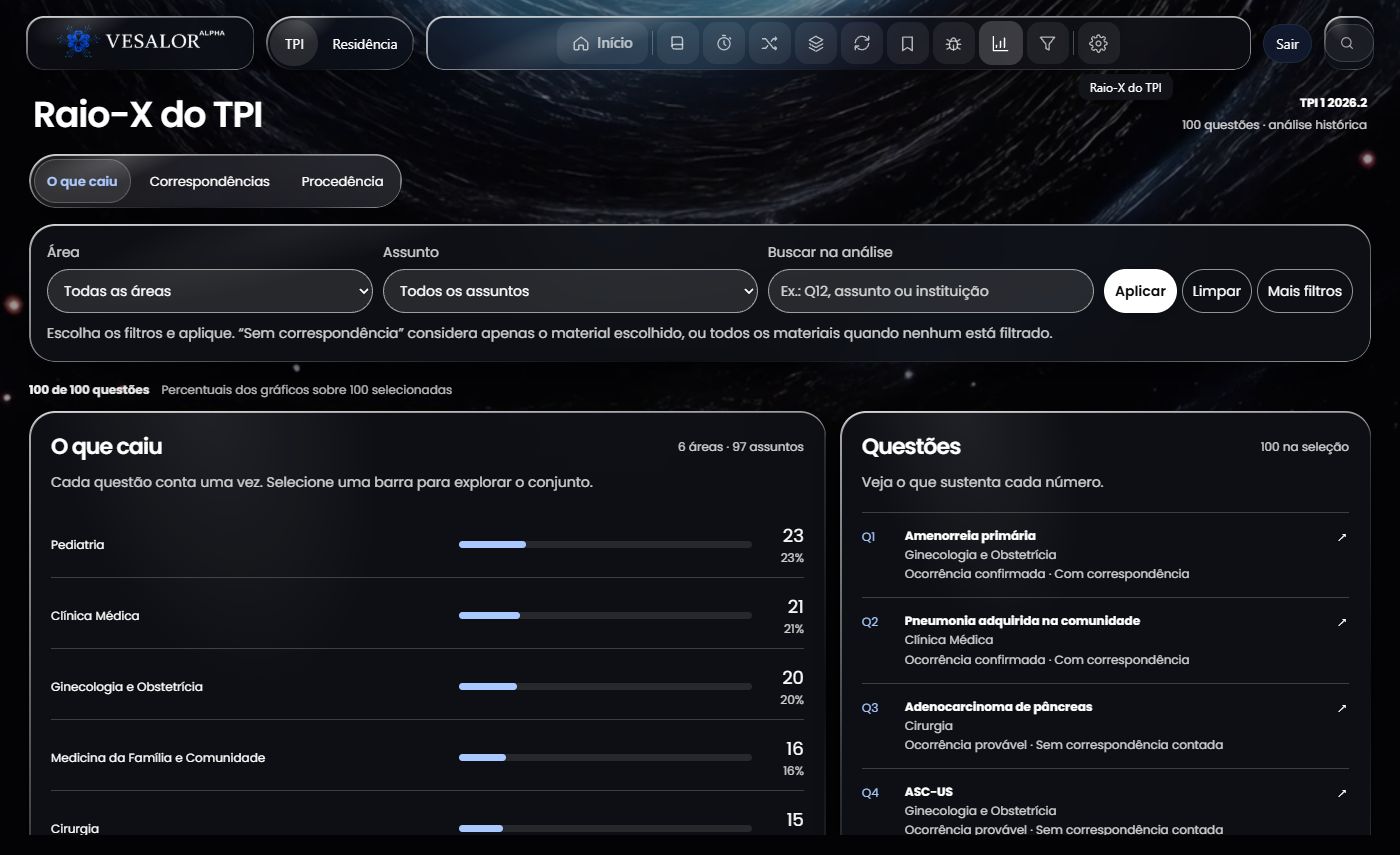Go to Início home button
Image resolution: width=1400 pixels, height=855 pixels.
point(602,43)
